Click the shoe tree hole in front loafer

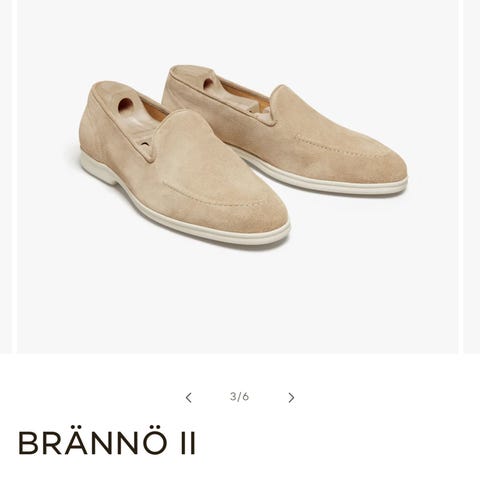click(125, 104)
